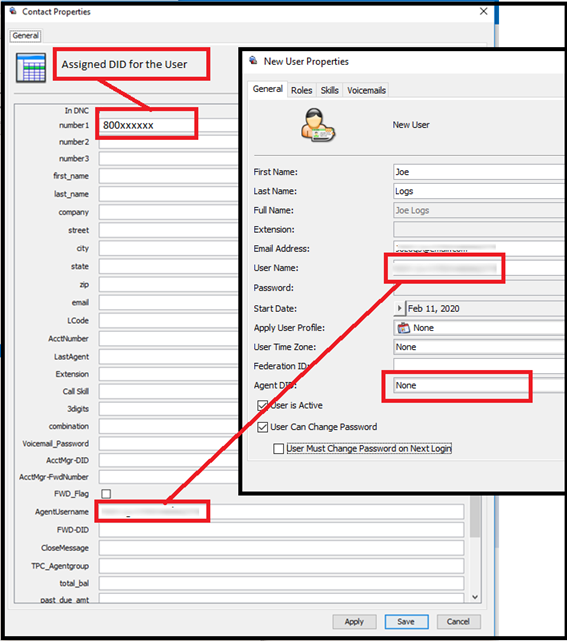The width and height of the screenshot is (567, 641).
Task: Open the Voicemails tab
Action: click(366, 90)
